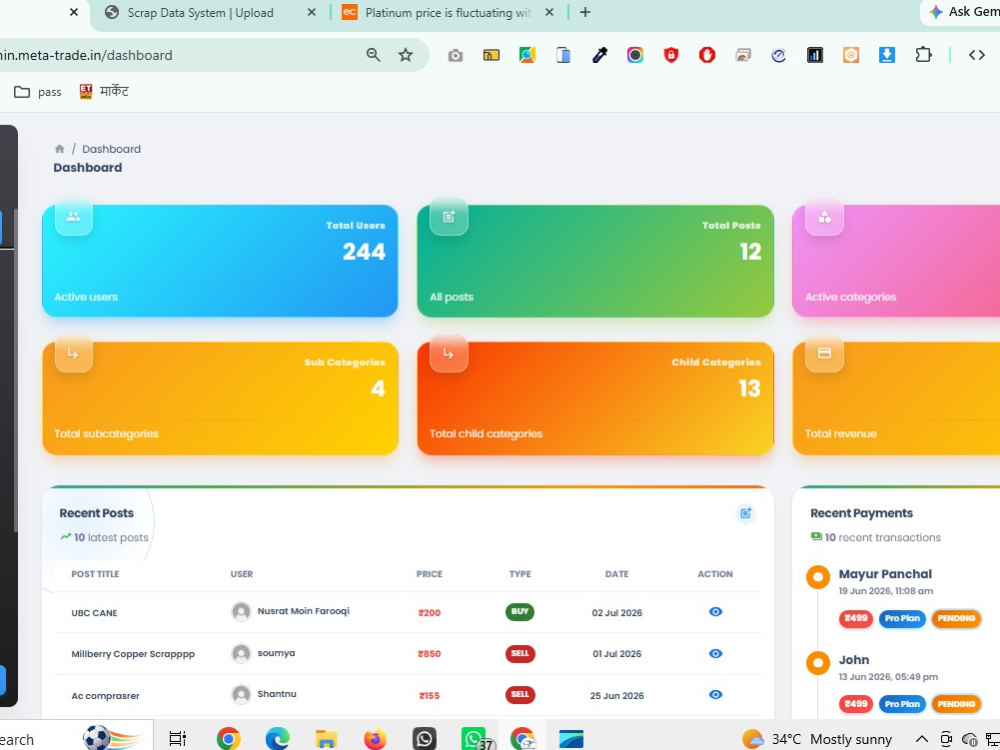Screen dimensions: 1000x750
Task: Open WhatsApp with 37 badge from taskbar
Action: [x=475, y=739]
